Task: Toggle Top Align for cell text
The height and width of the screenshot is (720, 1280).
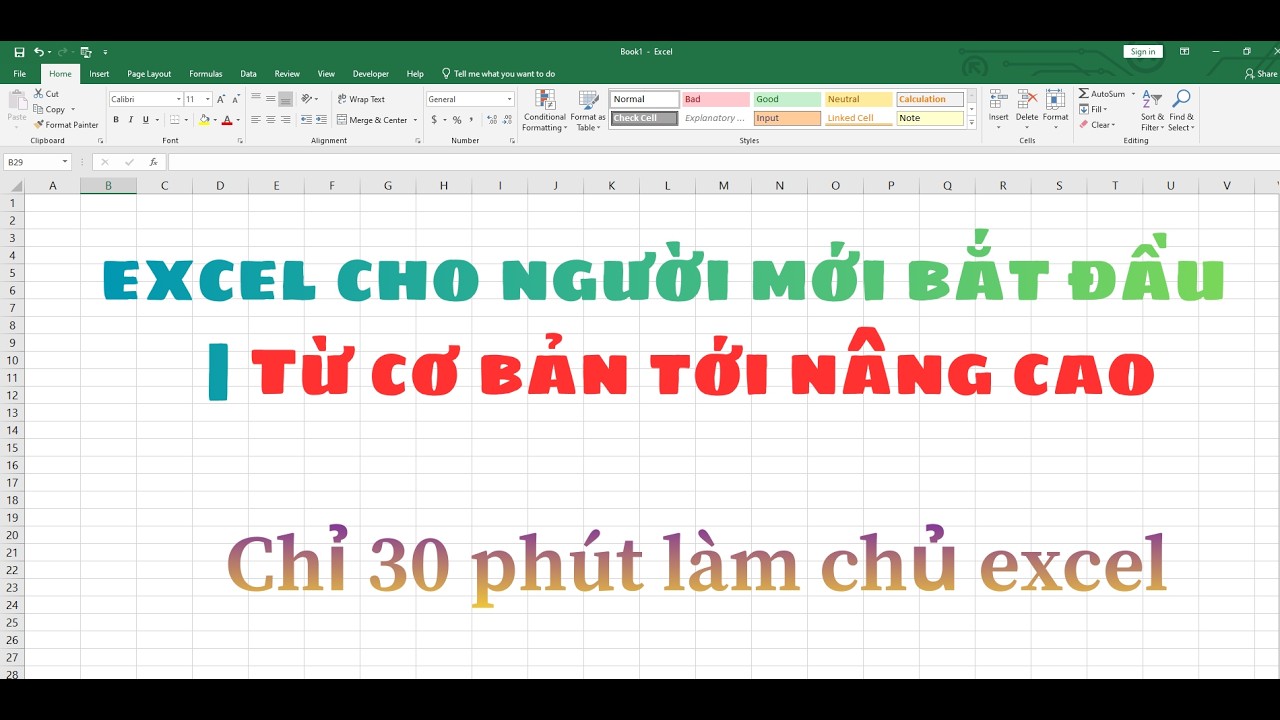Action: 255,99
